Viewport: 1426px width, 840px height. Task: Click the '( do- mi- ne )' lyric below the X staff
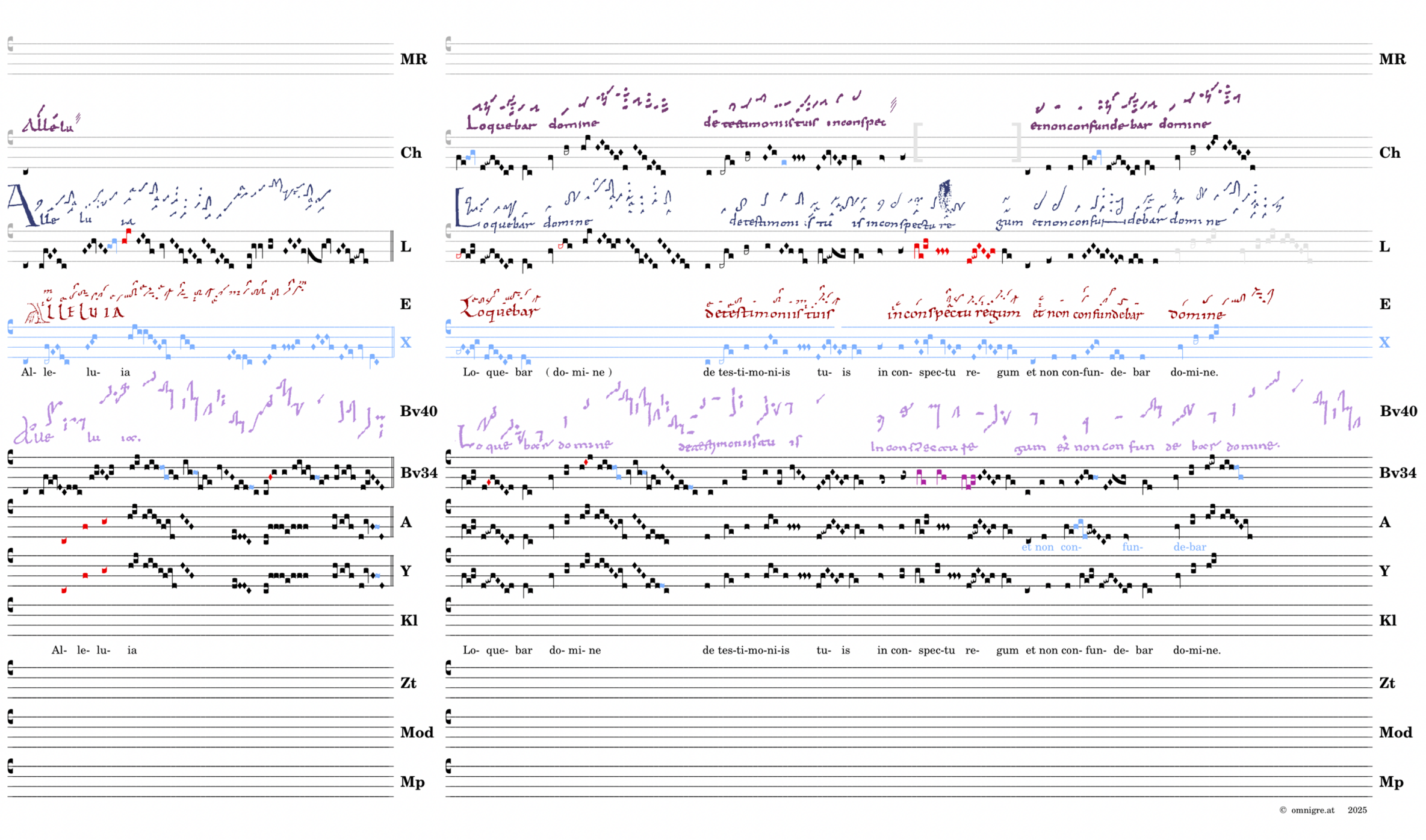[x=578, y=372]
